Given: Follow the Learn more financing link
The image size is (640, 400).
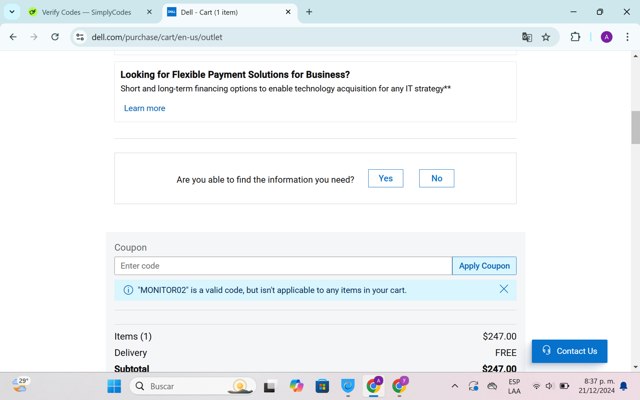Looking at the screenshot, I should [x=144, y=108].
